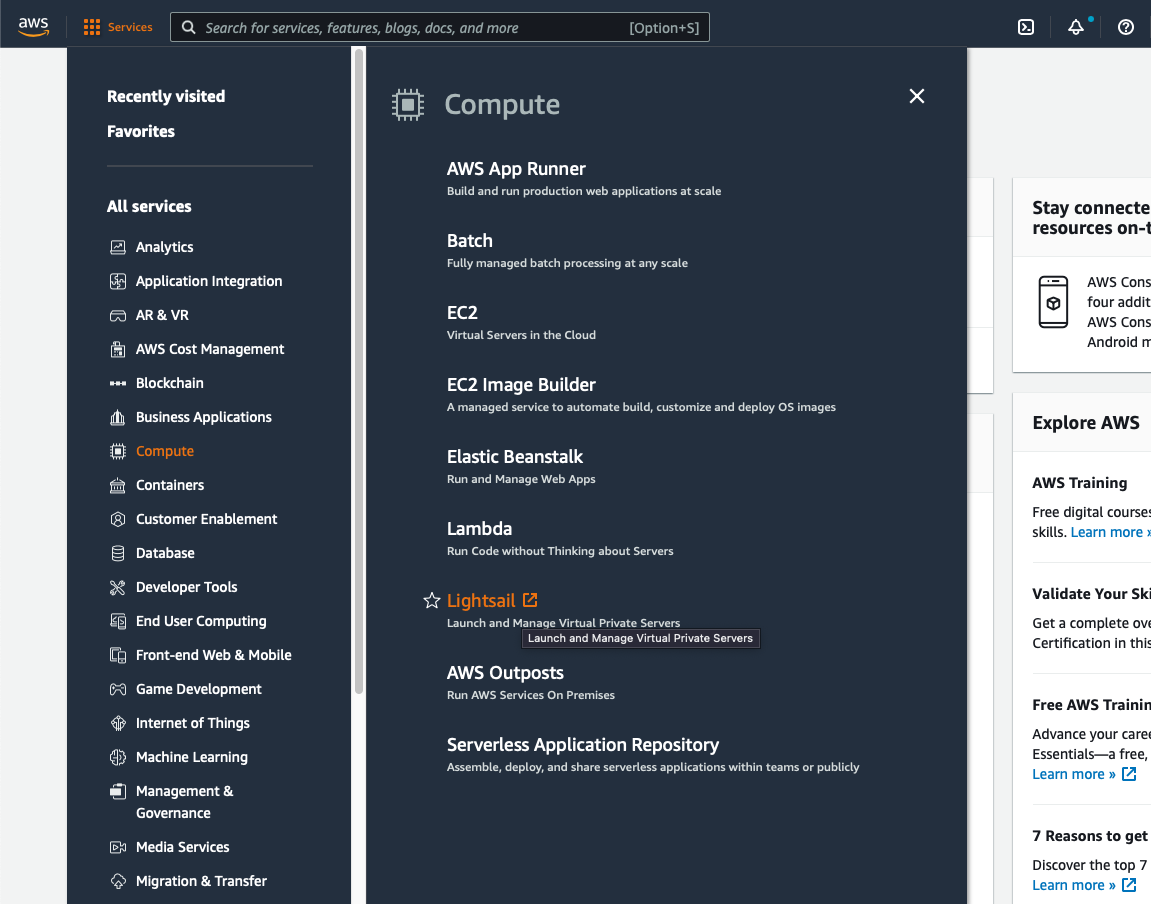Click the AWS logo home icon
The width and height of the screenshot is (1151, 904).
click(x=34, y=27)
